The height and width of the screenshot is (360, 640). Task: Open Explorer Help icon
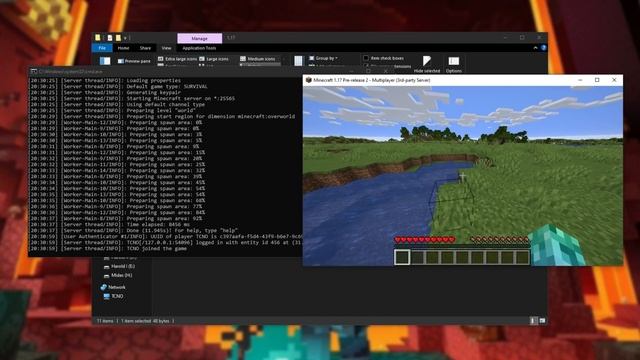[x=543, y=48]
